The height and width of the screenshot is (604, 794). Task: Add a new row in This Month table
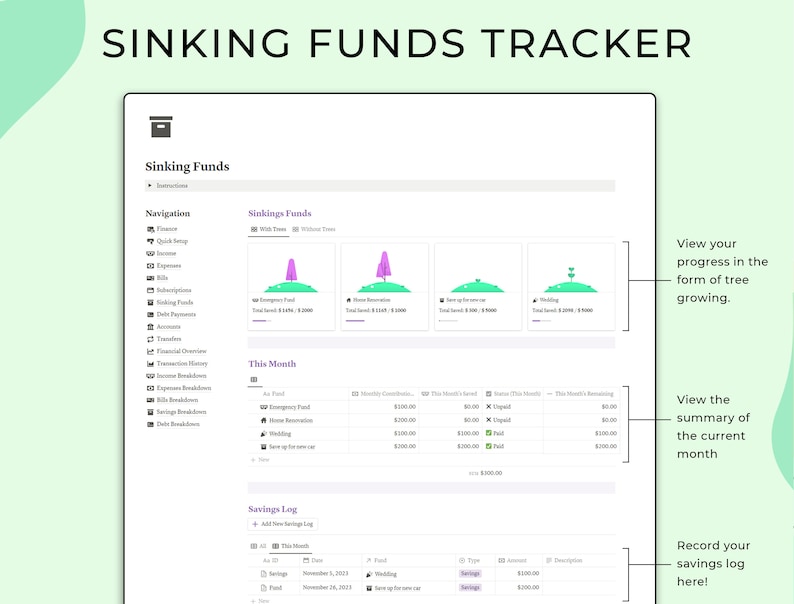point(260,460)
